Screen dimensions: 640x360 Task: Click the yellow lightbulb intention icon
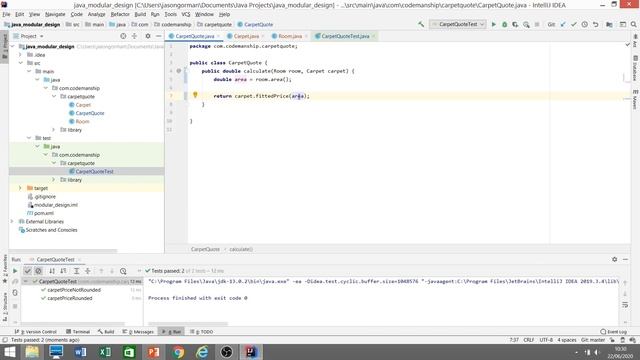click(196, 95)
